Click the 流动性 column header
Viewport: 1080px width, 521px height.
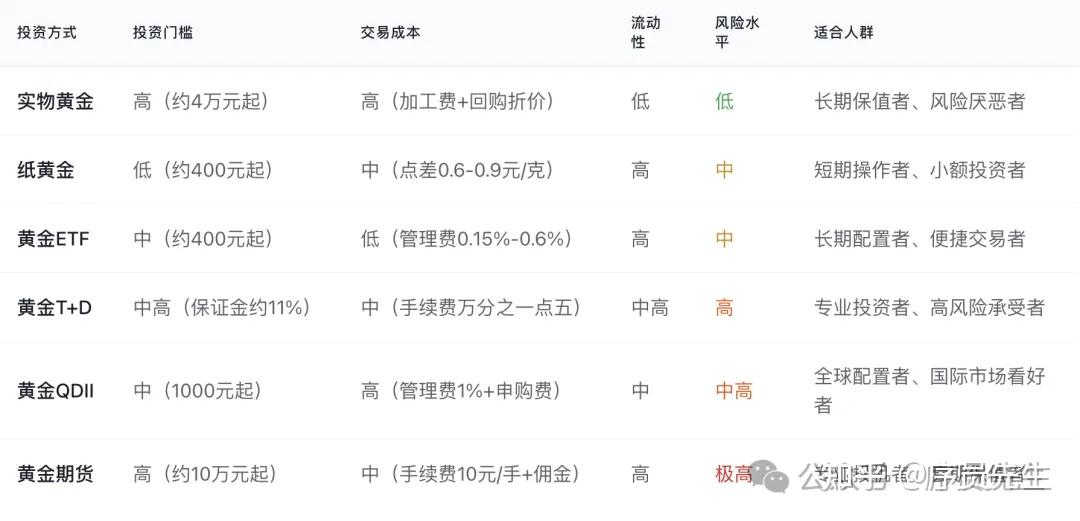[x=645, y=32]
